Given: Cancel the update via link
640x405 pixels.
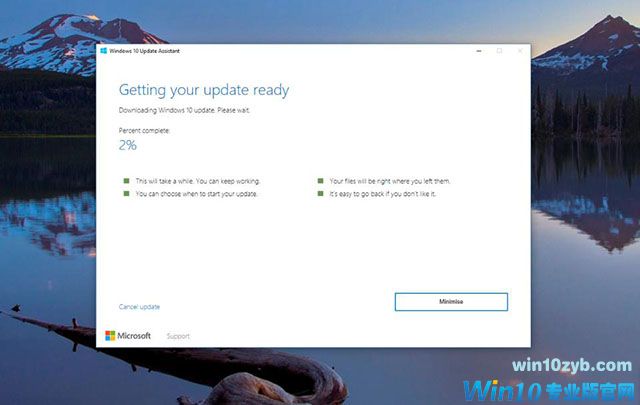Looking at the screenshot, I should [x=139, y=307].
